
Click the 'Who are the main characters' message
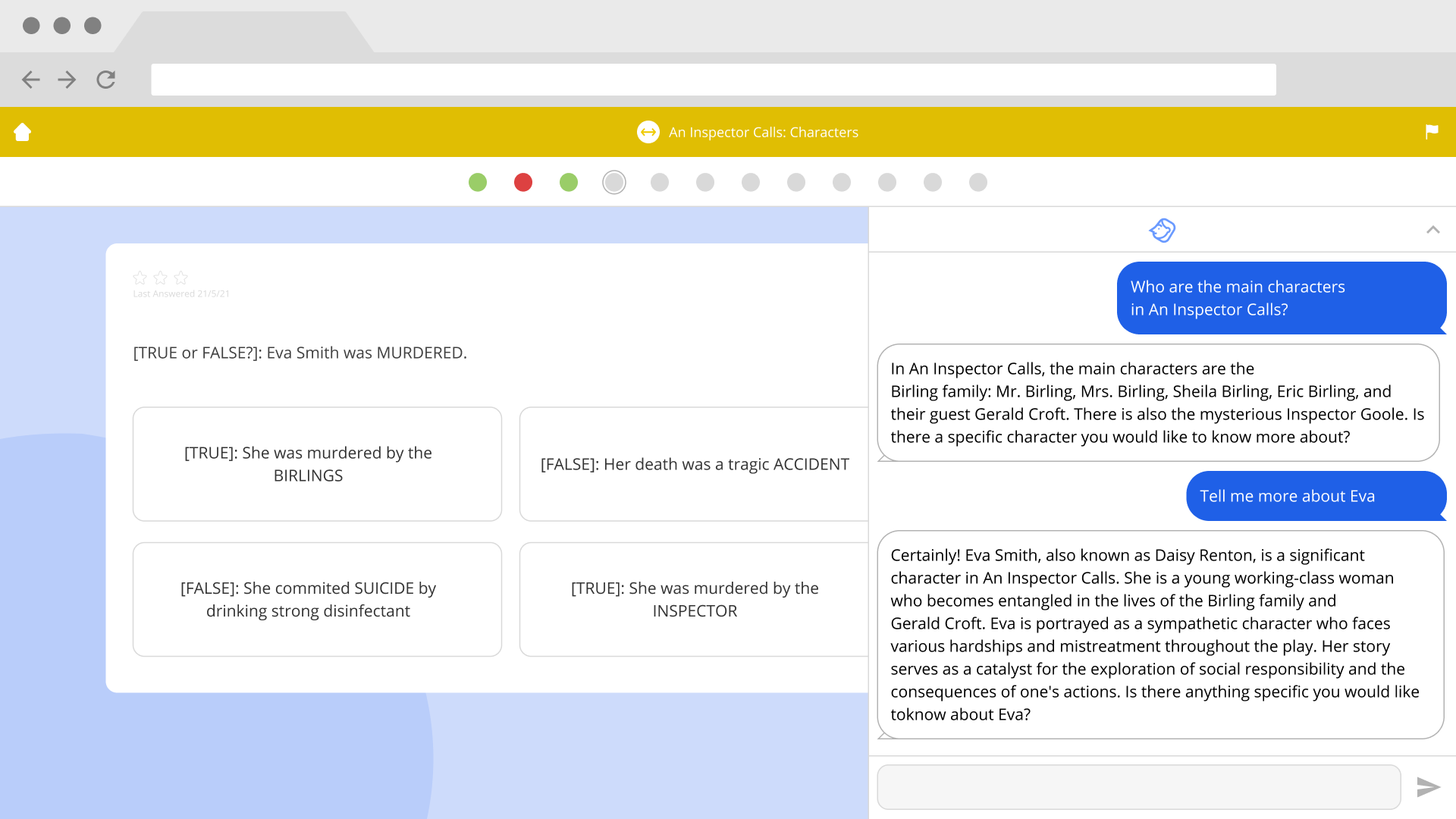pyautogui.click(x=1282, y=298)
